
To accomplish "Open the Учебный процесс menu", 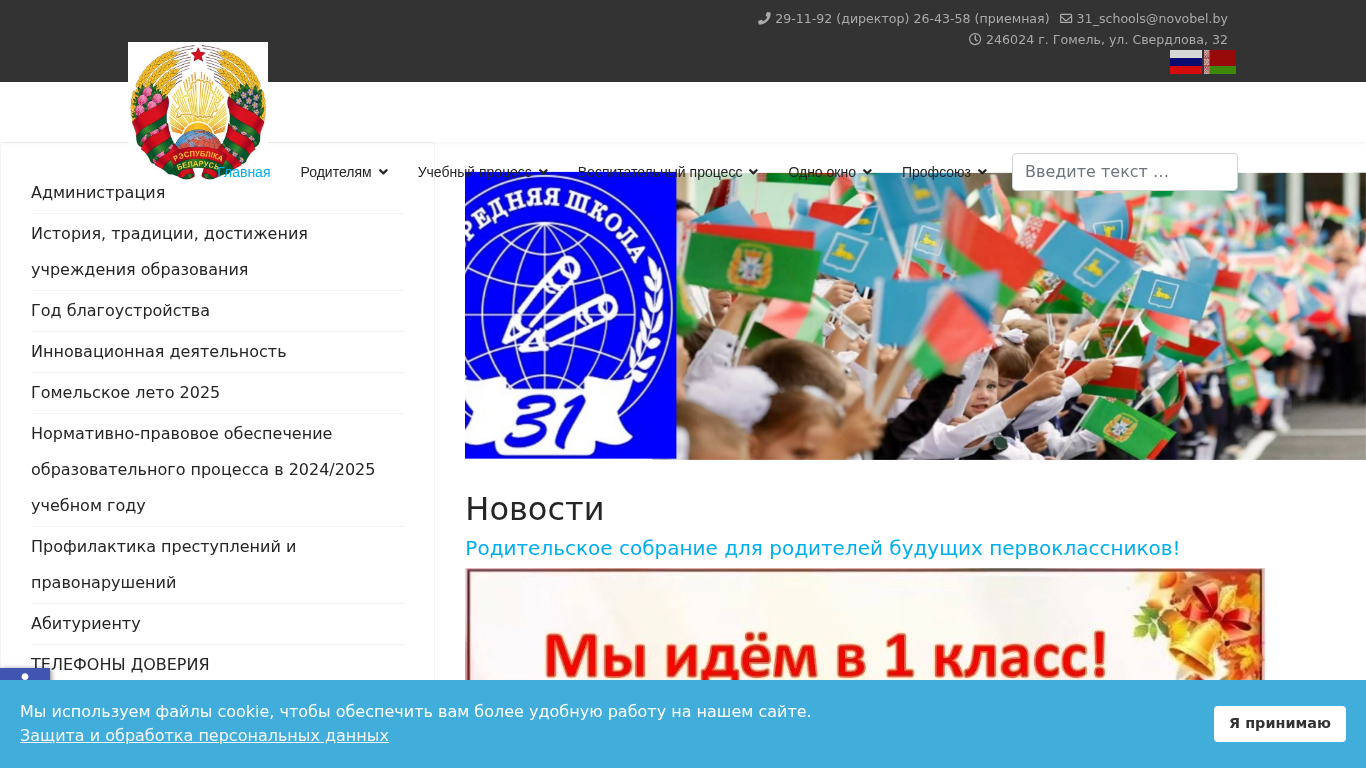I will 483,172.
